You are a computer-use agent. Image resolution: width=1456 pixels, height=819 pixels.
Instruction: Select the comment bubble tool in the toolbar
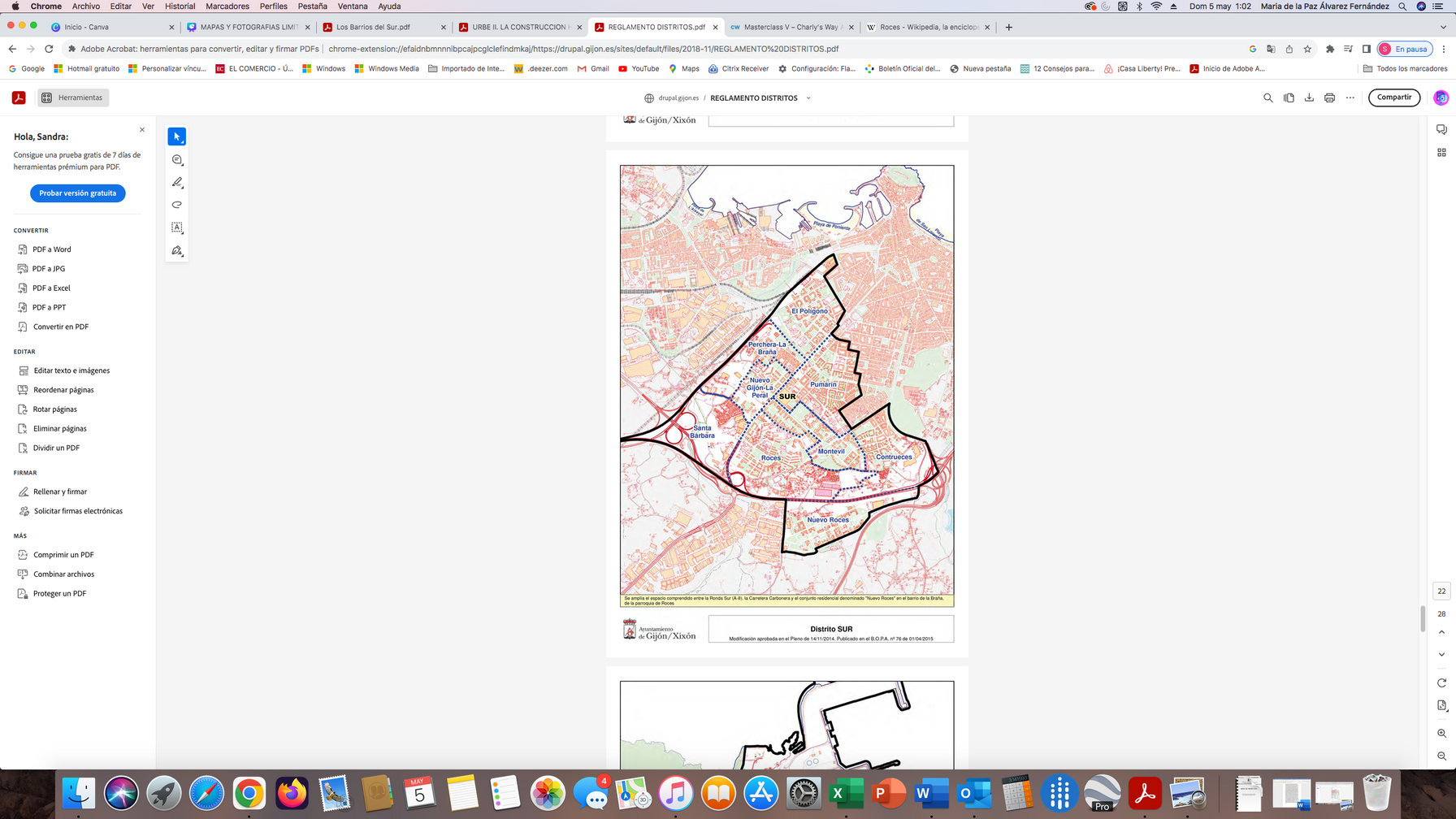tap(176, 160)
